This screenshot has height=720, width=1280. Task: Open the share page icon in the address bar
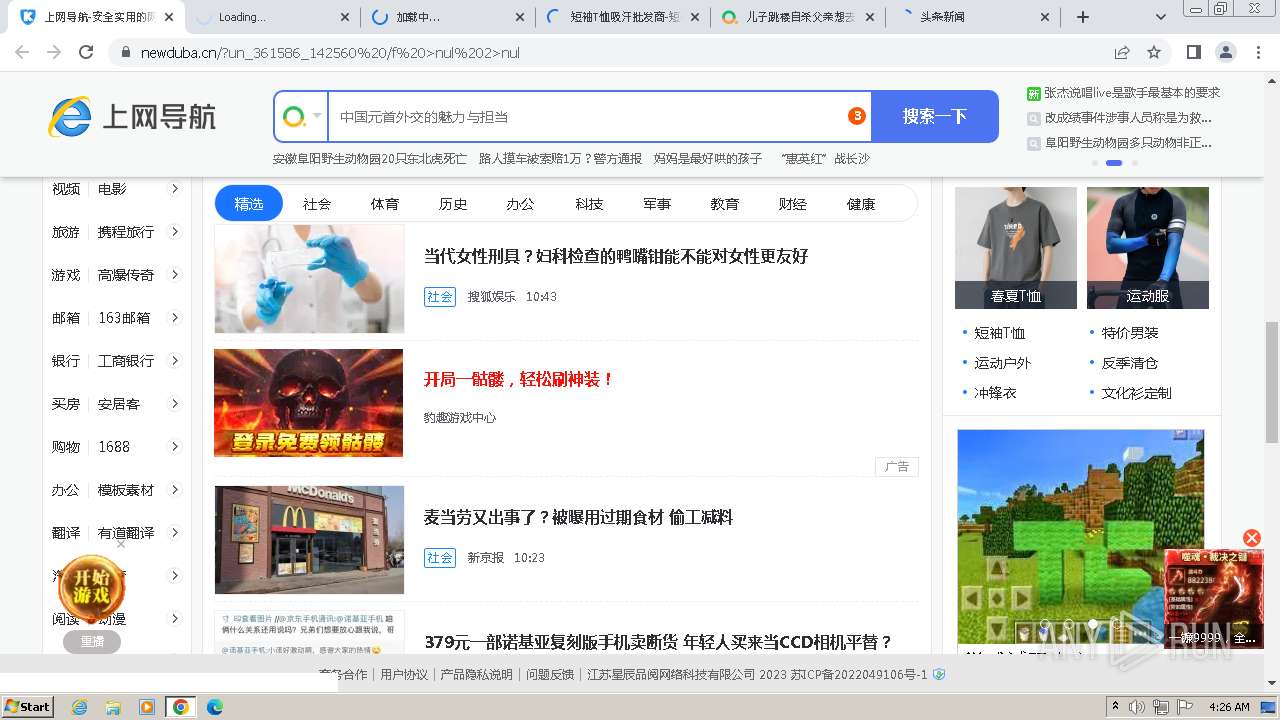click(x=1122, y=52)
